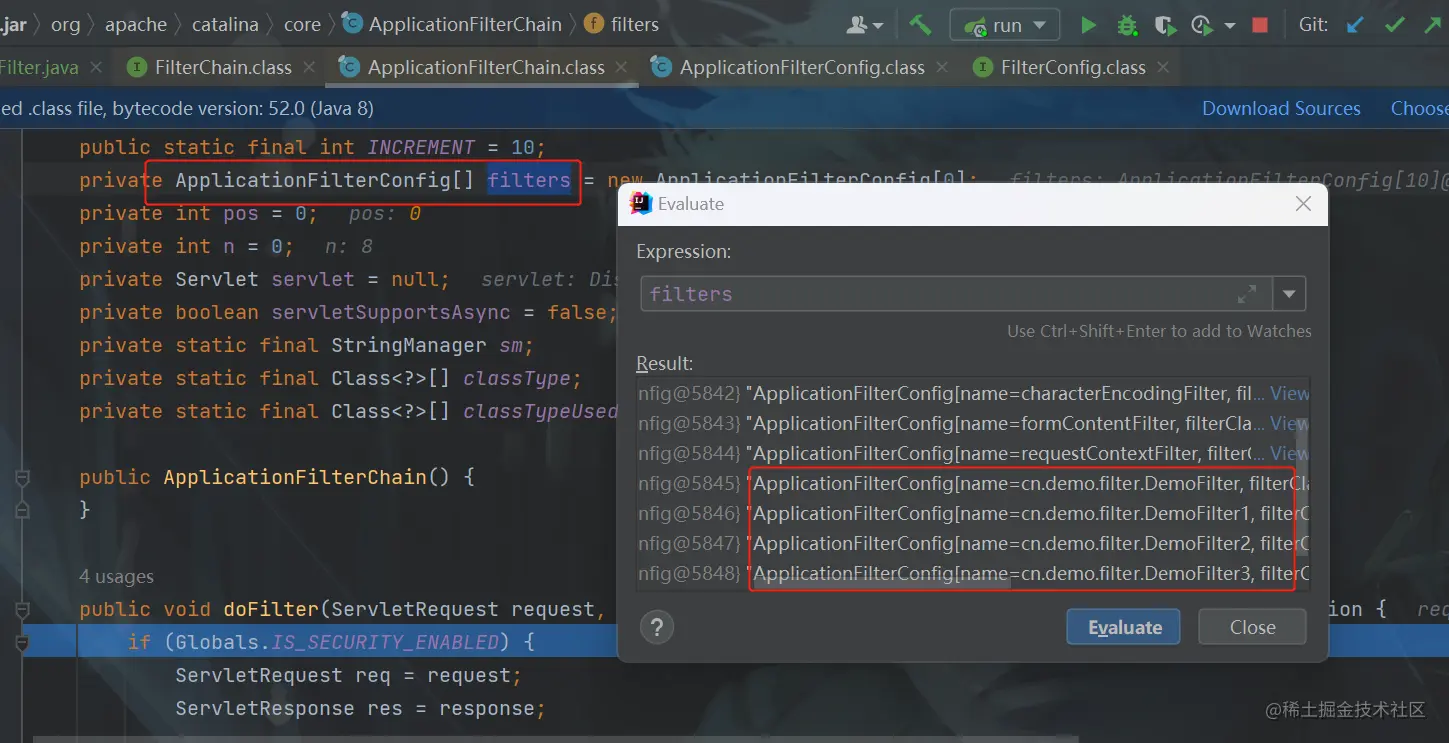Select the cn.demo.filter.DemoFilter, result row
The width and height of the screenshot is (1449, 743).
pos(972,483)
